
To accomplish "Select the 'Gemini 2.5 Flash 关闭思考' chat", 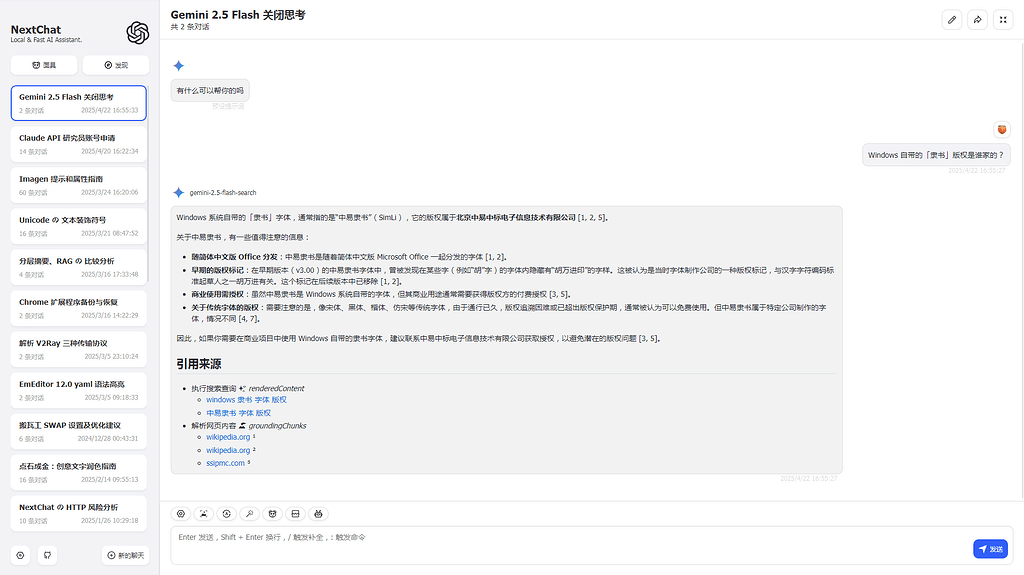I will pyautogui.click(x=78, y=103).
